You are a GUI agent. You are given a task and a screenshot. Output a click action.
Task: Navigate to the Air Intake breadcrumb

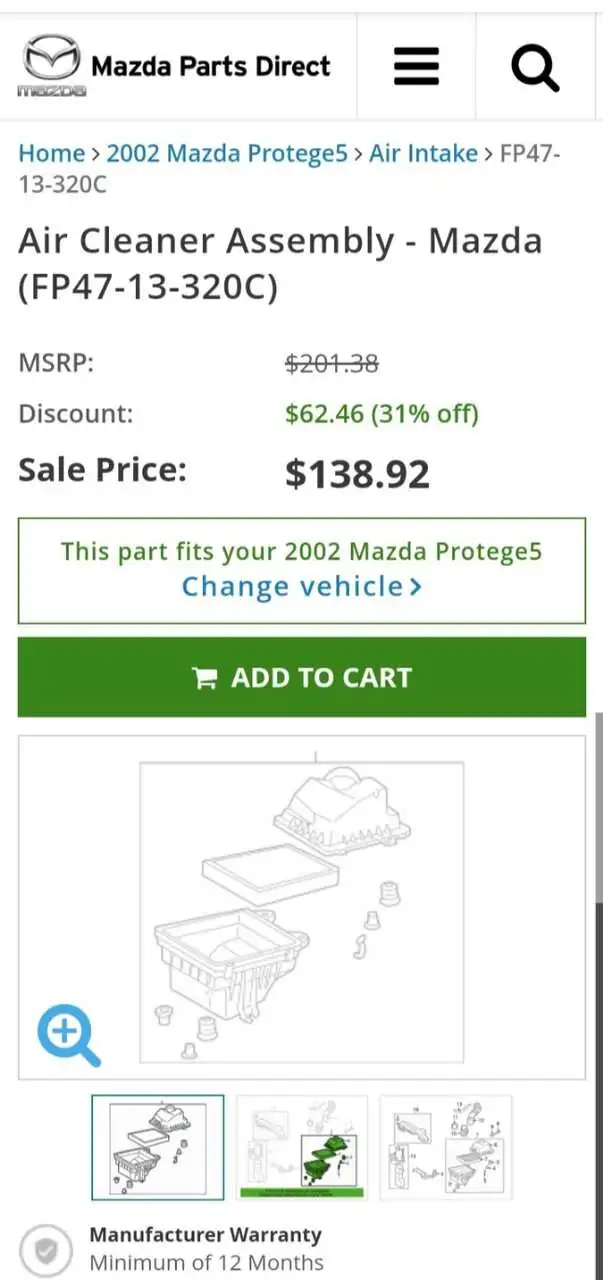click(x=423, y=153)
